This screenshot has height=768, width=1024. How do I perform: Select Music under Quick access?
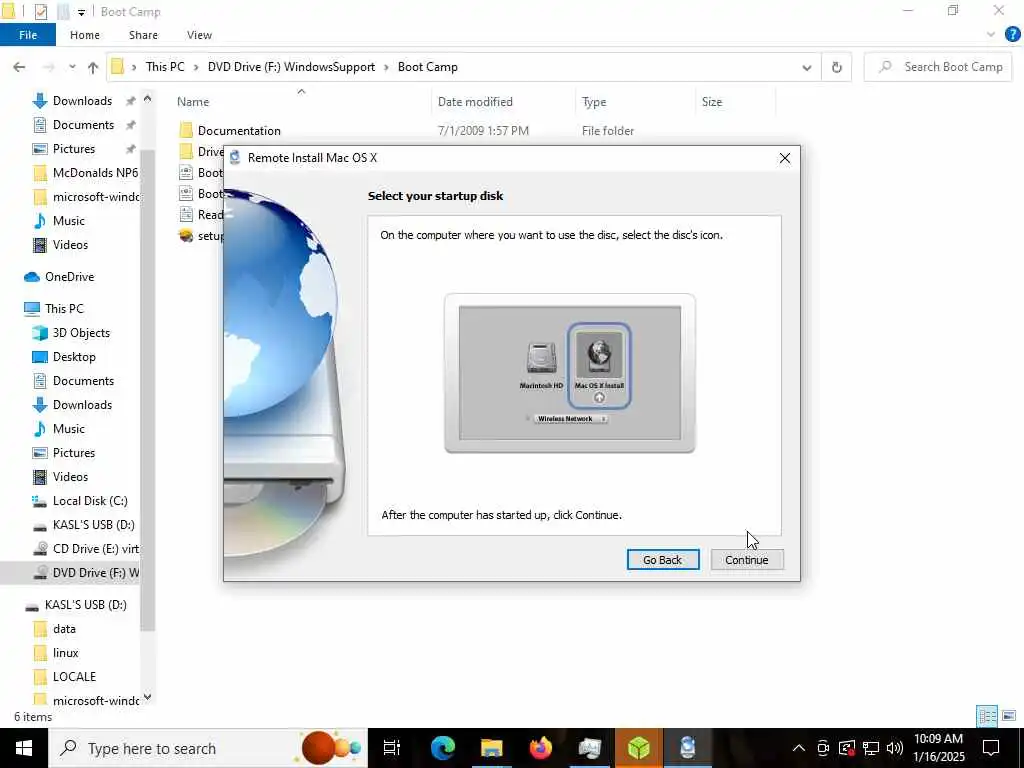coord(69,221)
